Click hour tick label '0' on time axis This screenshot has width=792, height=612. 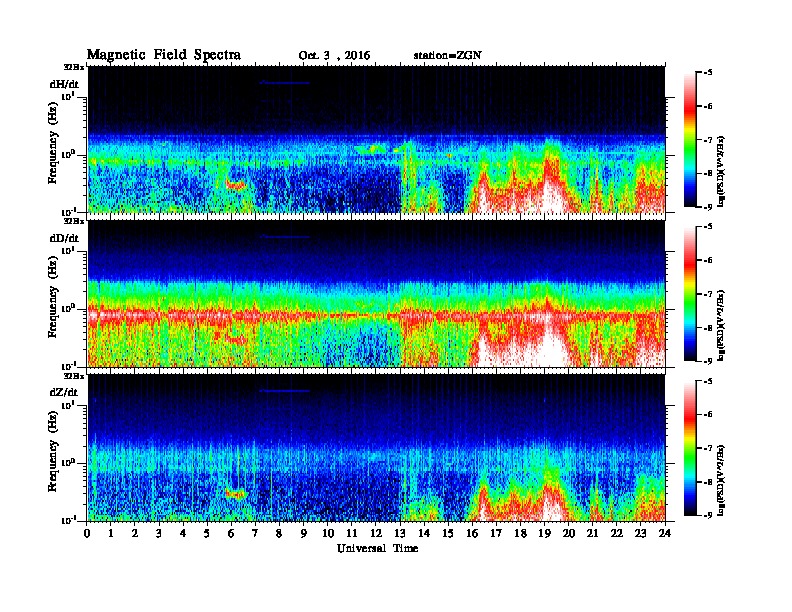click(87, 533)
